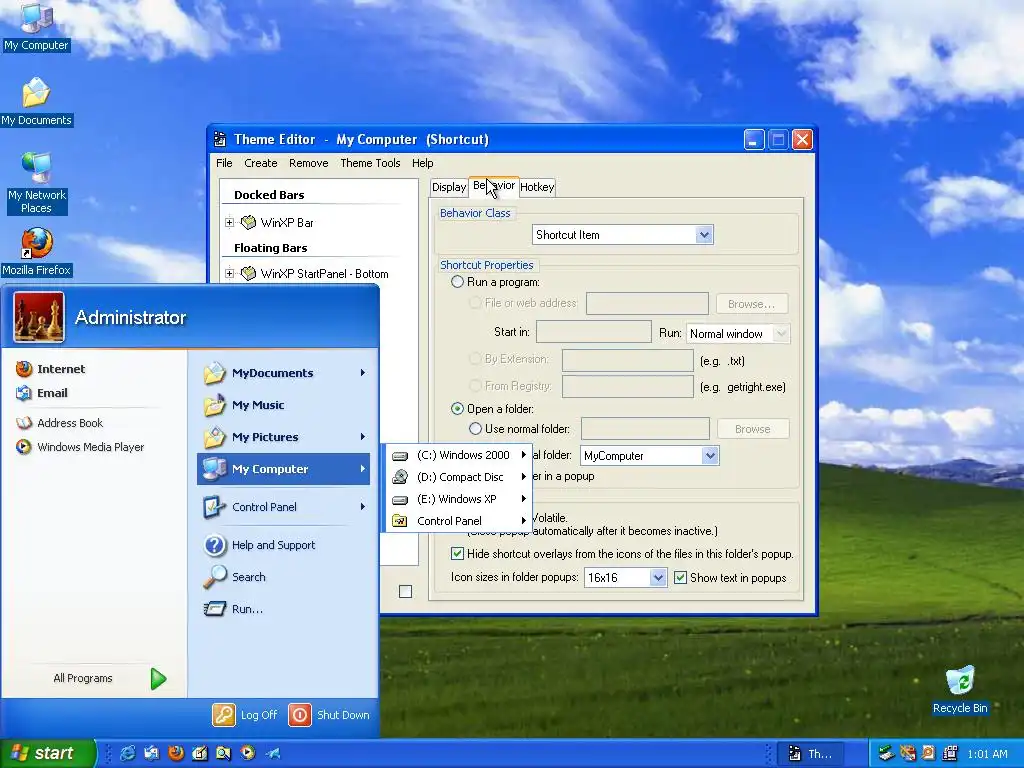This screenshot has width=1024, height=768.
Task: Click the Safely Remove Hardware tray icon
Action: (x=886, y=754)
